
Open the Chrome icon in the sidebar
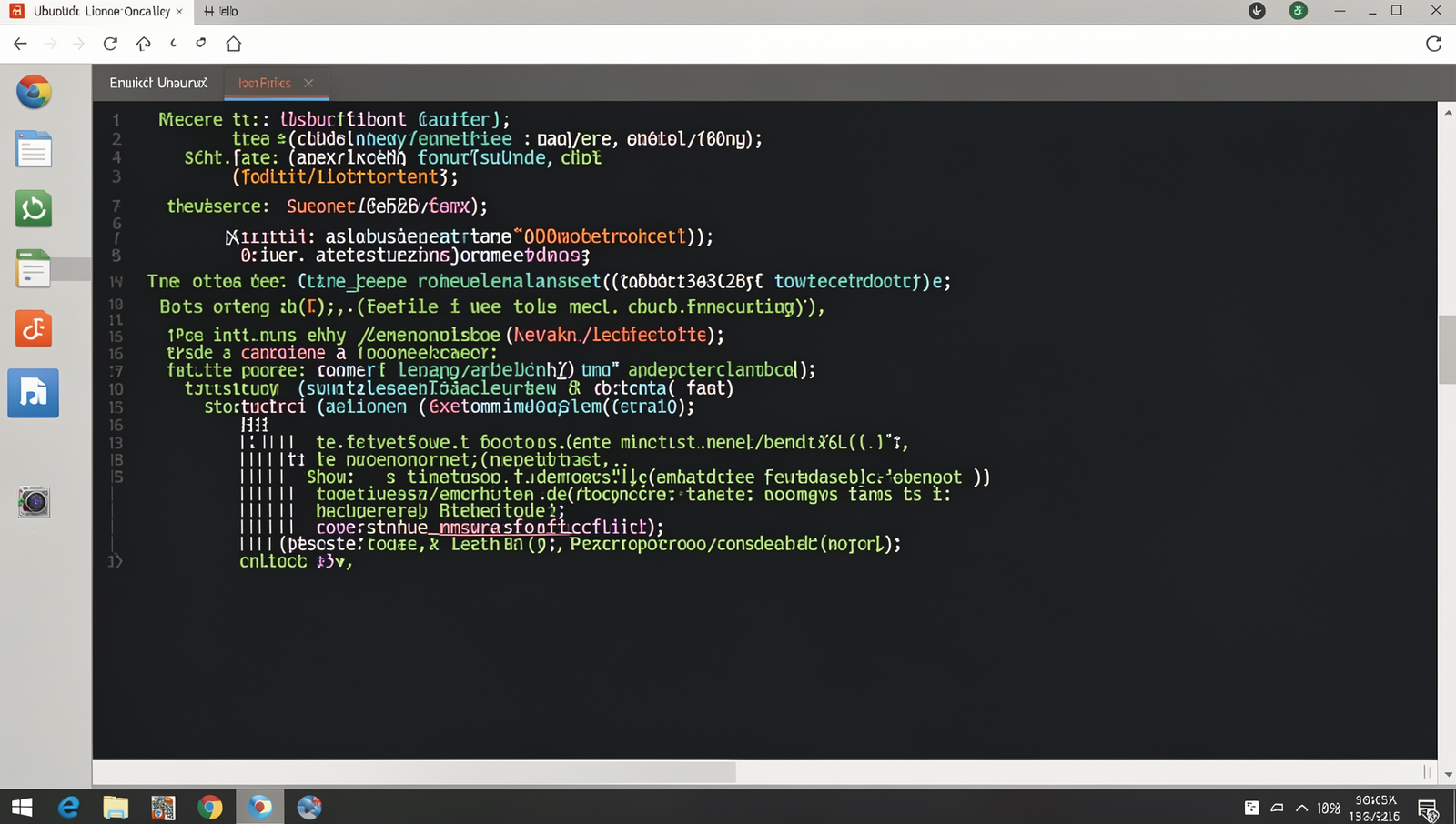34,92
